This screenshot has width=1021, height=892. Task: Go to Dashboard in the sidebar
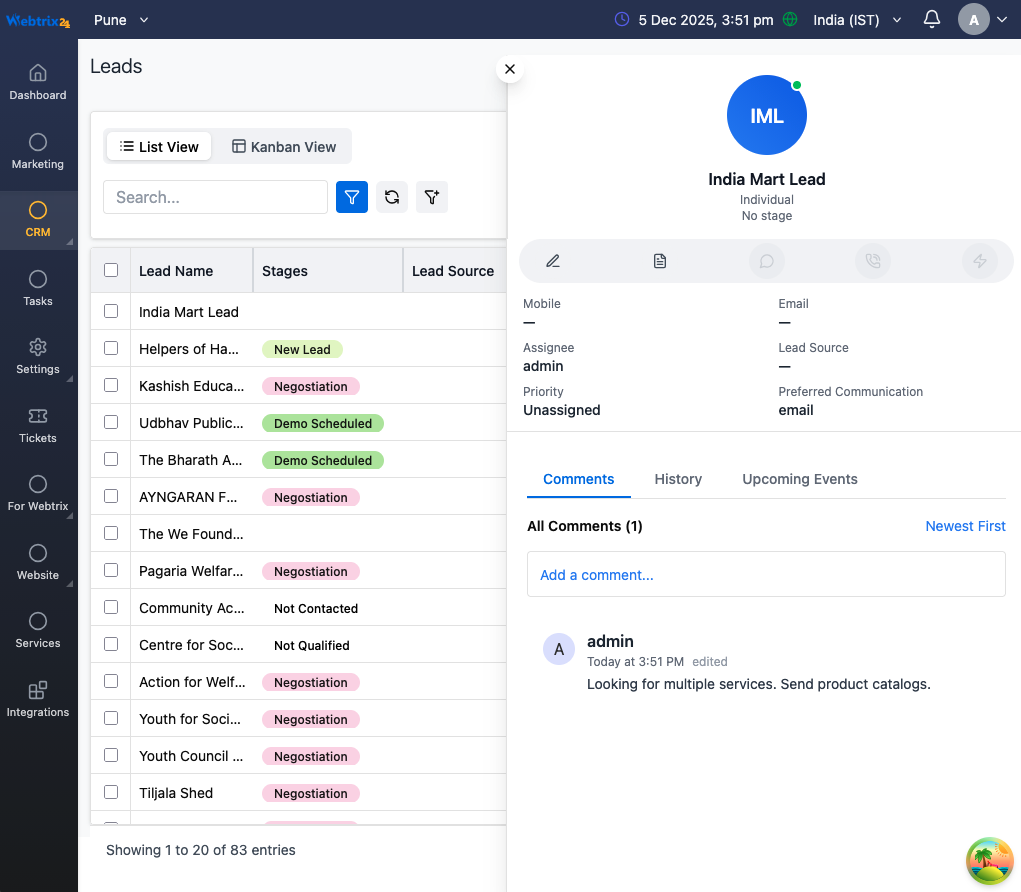(38, 82)
